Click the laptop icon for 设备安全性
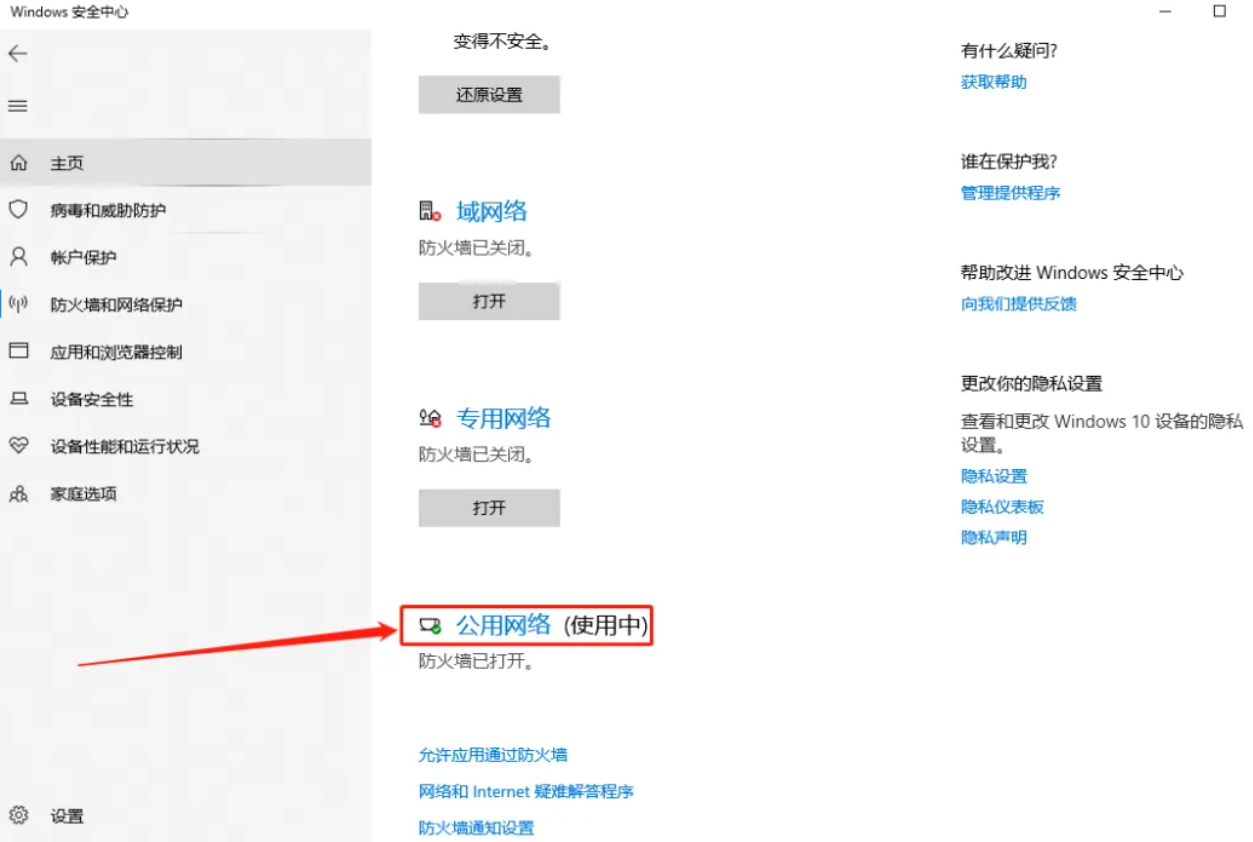 point(18,399)
